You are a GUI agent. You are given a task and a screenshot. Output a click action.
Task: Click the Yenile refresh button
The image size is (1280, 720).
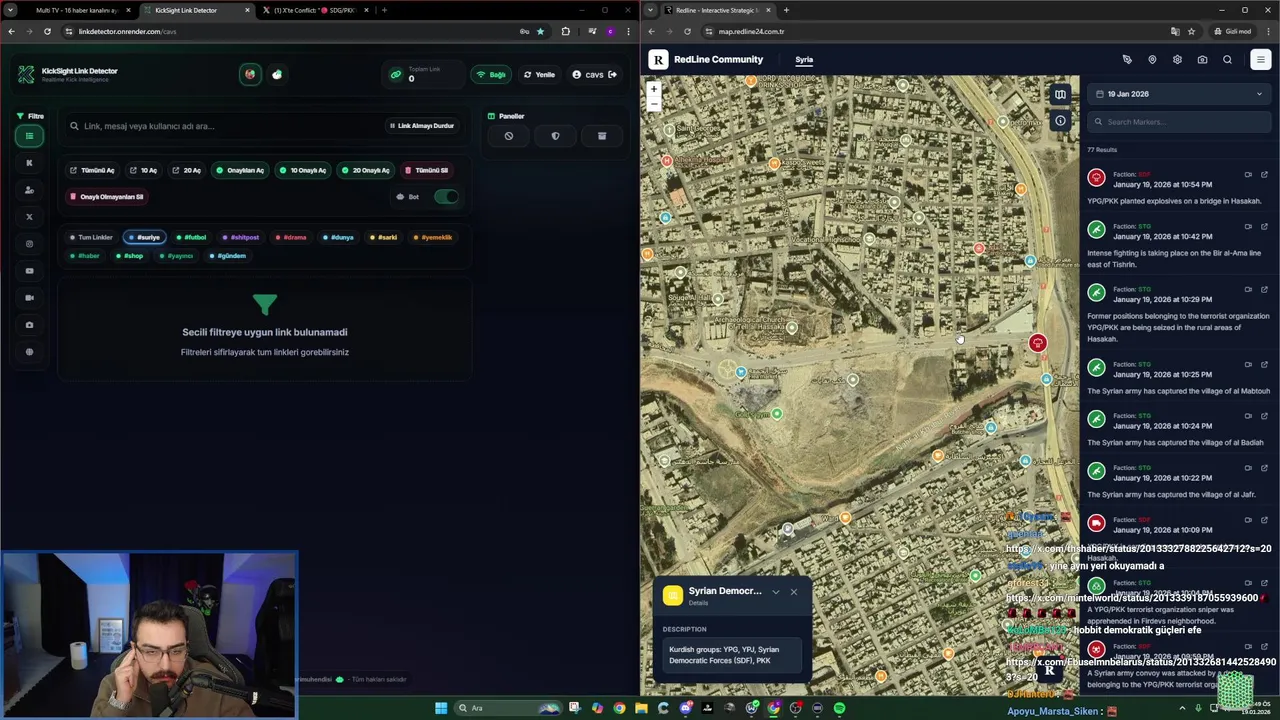[540, 74]
